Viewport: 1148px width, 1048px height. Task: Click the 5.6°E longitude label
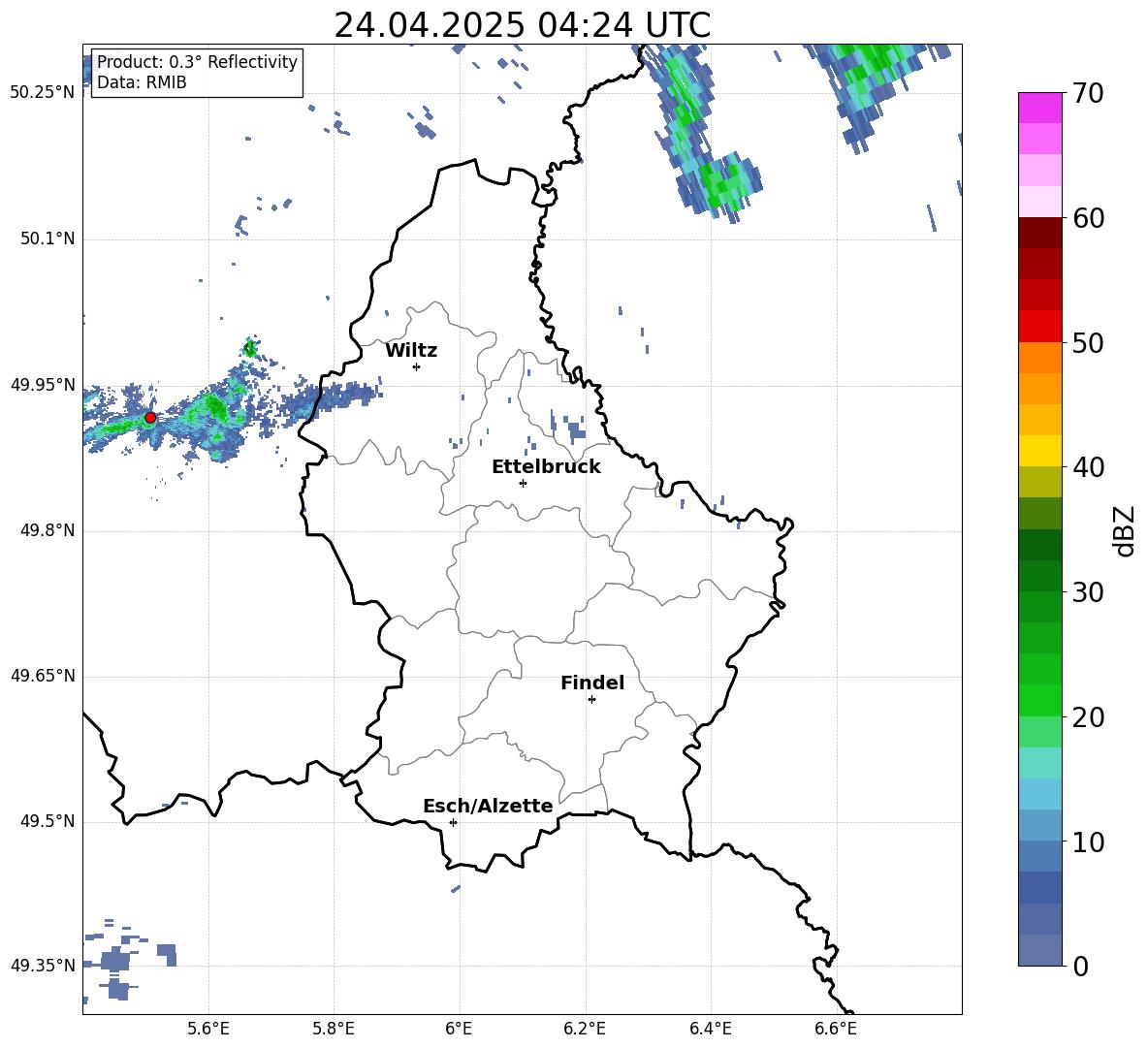click(x=208, y=1029)
